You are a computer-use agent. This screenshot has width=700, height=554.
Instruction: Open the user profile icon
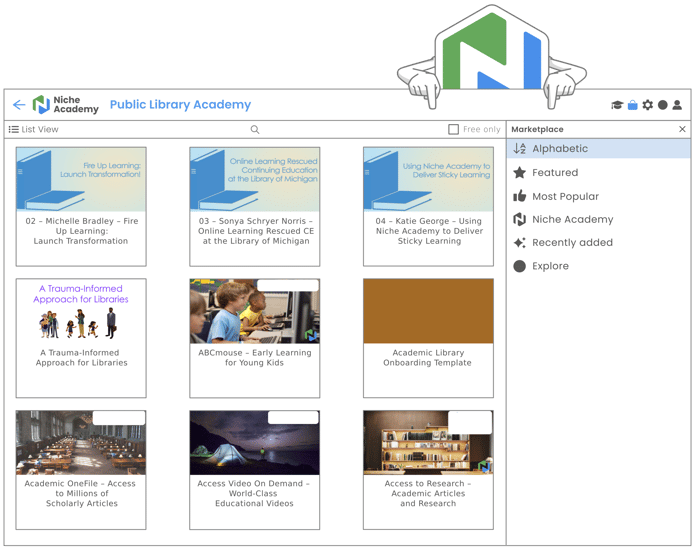point(677,105)
